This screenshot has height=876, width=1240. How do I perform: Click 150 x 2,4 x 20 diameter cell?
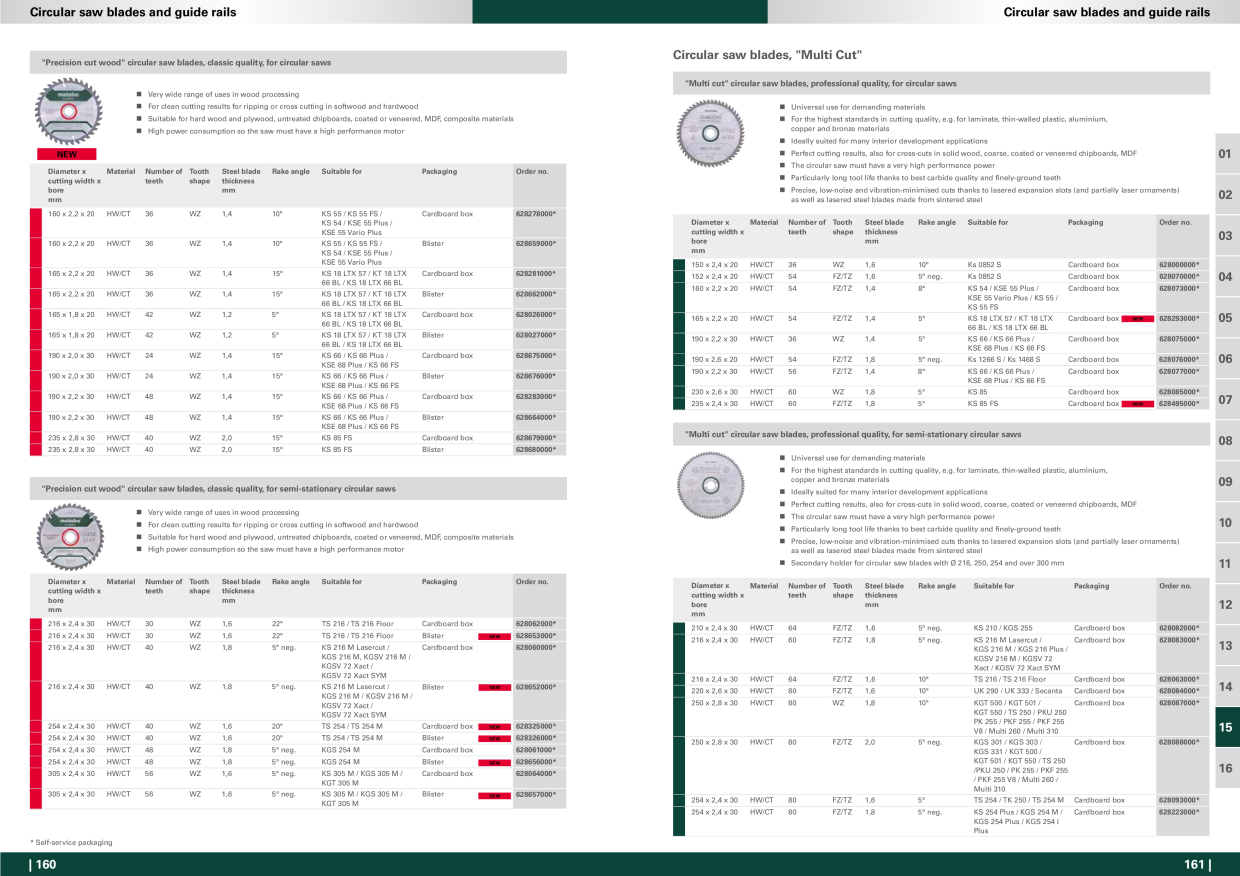pyautogui.click(x=714, y=264)
